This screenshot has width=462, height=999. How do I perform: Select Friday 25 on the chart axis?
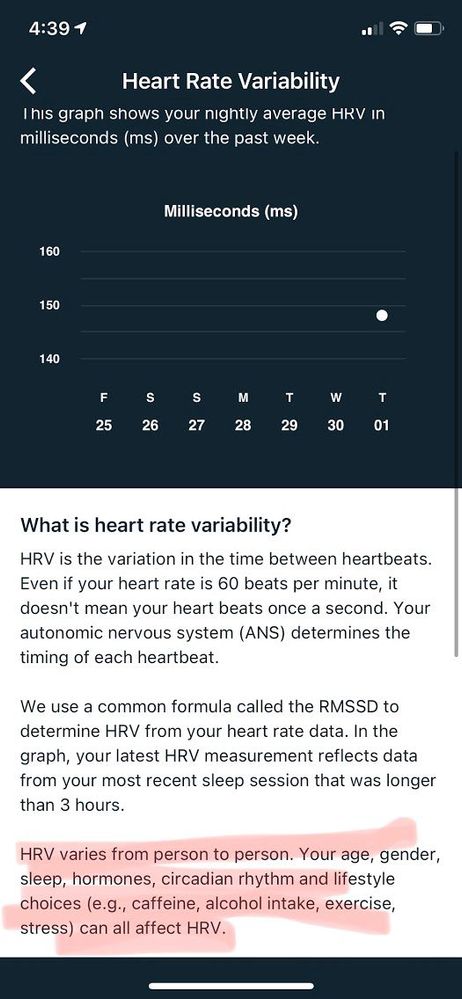pos(104,412)
